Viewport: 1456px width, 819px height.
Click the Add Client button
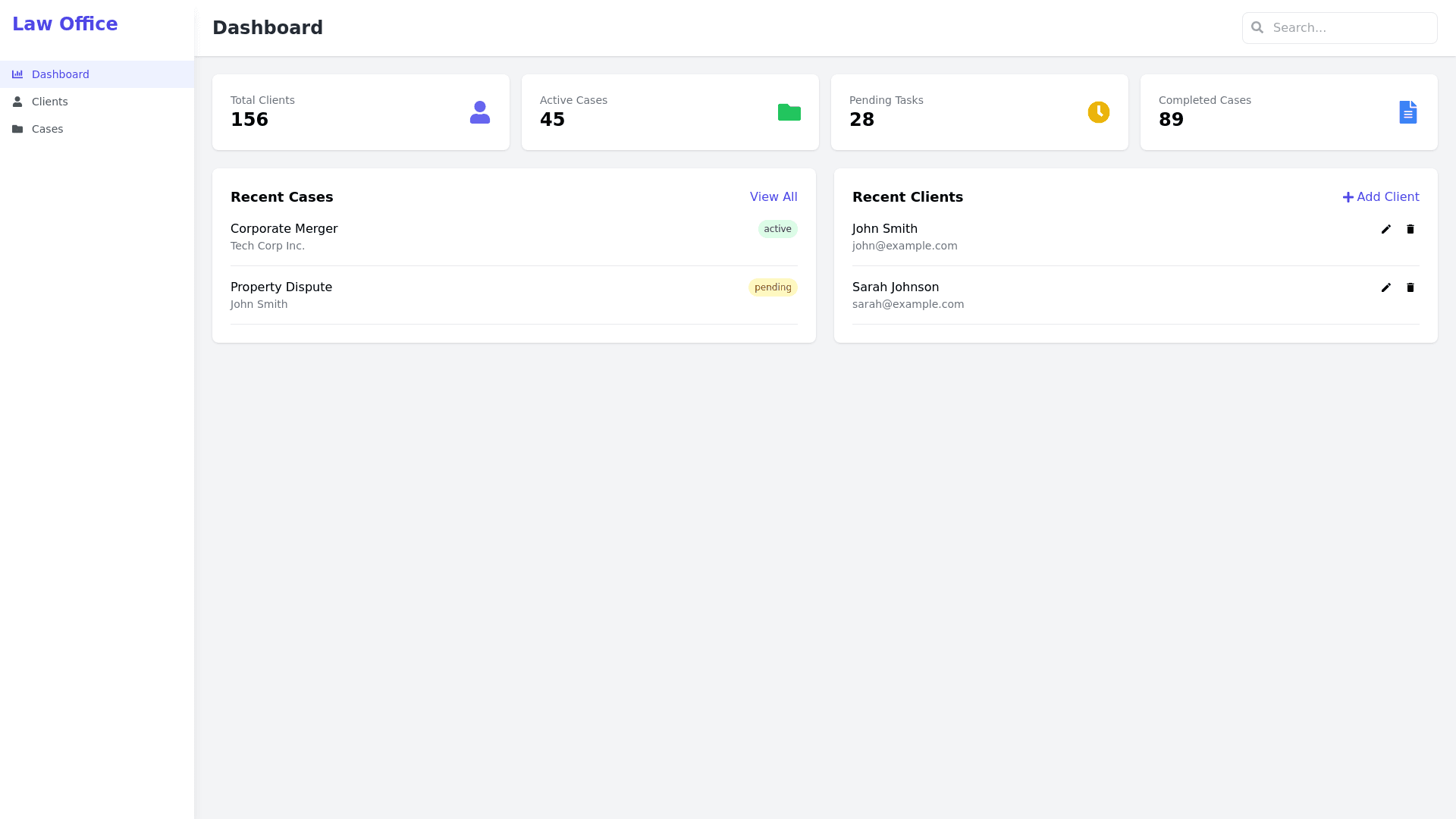pyautogui.click(x=1380, y=196)
